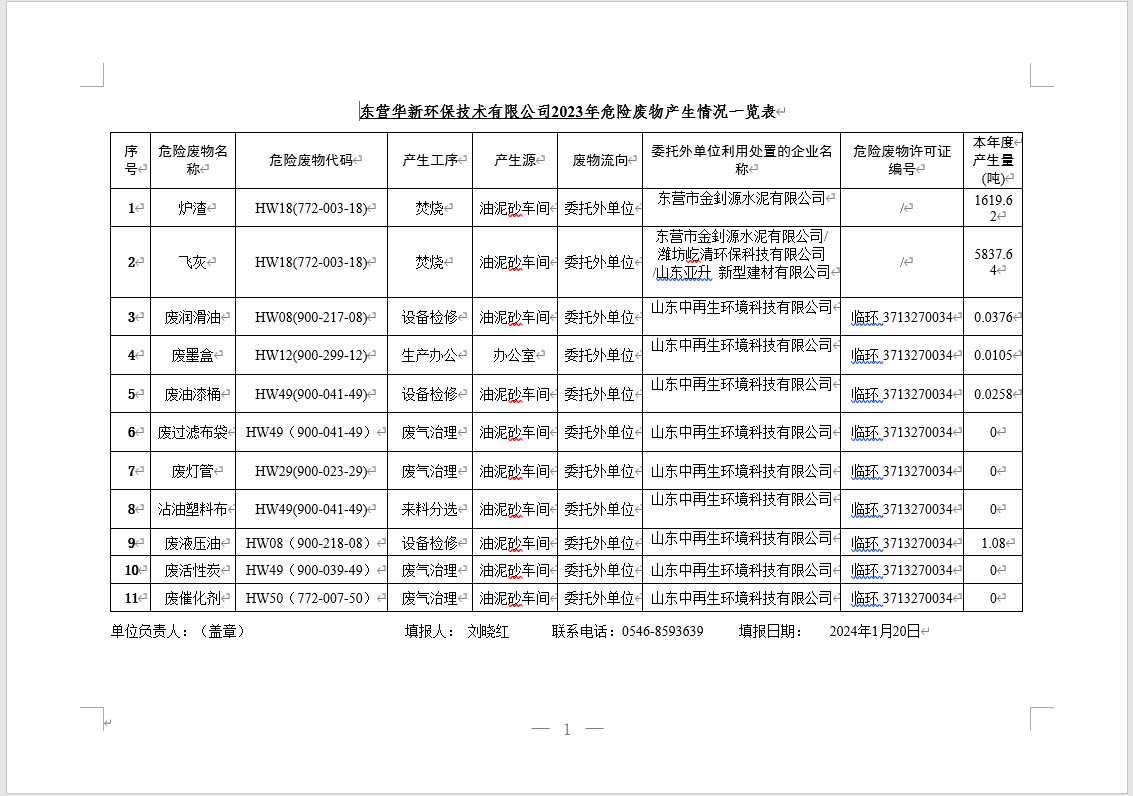The width and height of the screenshot is (1133, 796).
Task: Click the phone number 0546-8593639
Action: 662,632
